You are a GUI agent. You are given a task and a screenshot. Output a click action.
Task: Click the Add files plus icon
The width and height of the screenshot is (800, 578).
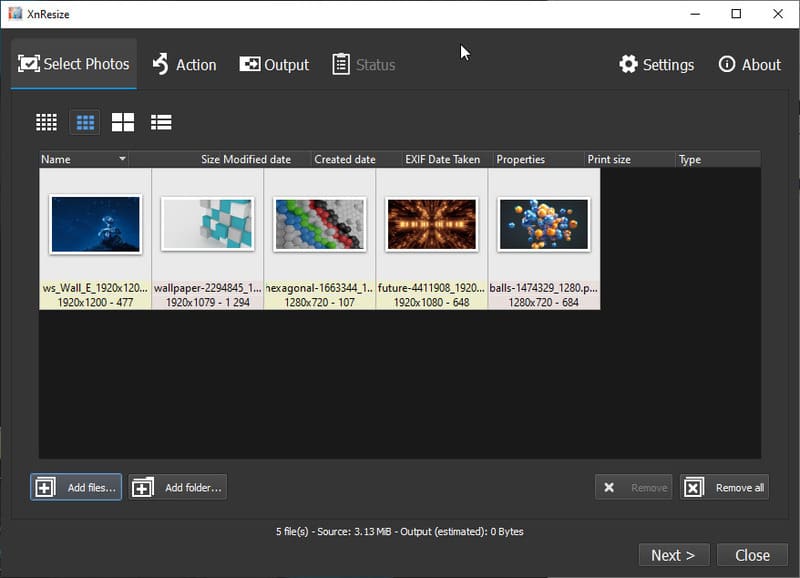(44, 488)
